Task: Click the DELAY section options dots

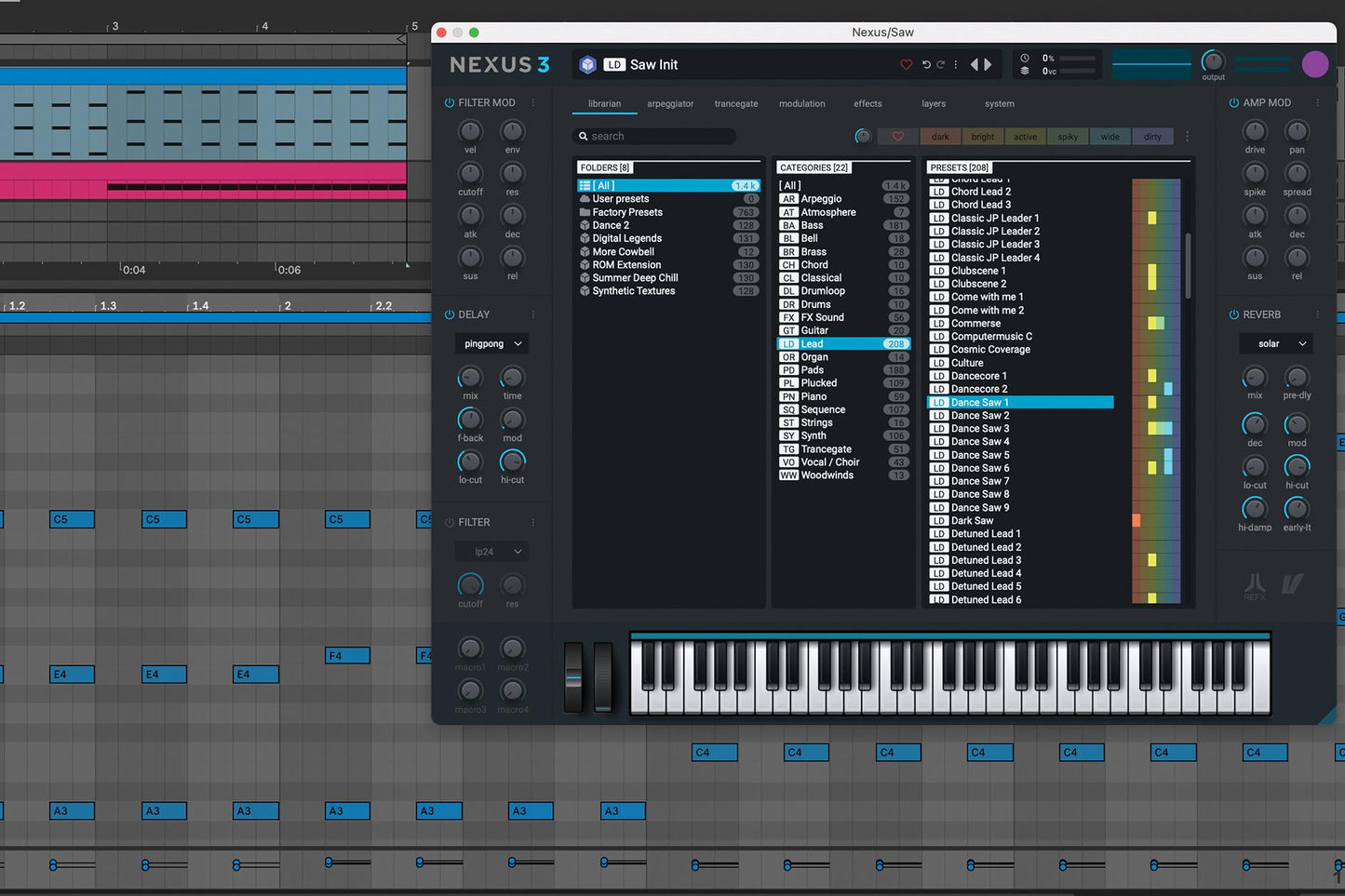Action: pos(533,314)
